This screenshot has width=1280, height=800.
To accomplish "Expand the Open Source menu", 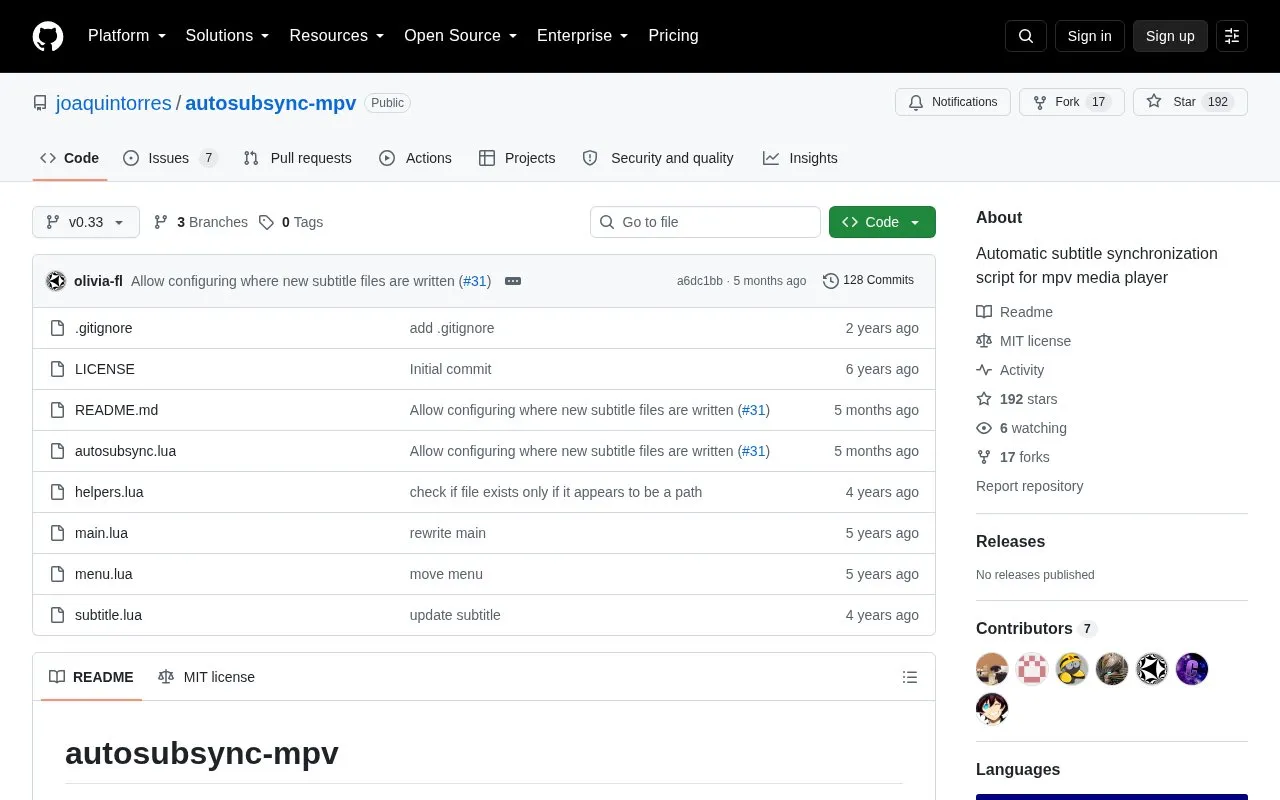I will tap(461, 36).
